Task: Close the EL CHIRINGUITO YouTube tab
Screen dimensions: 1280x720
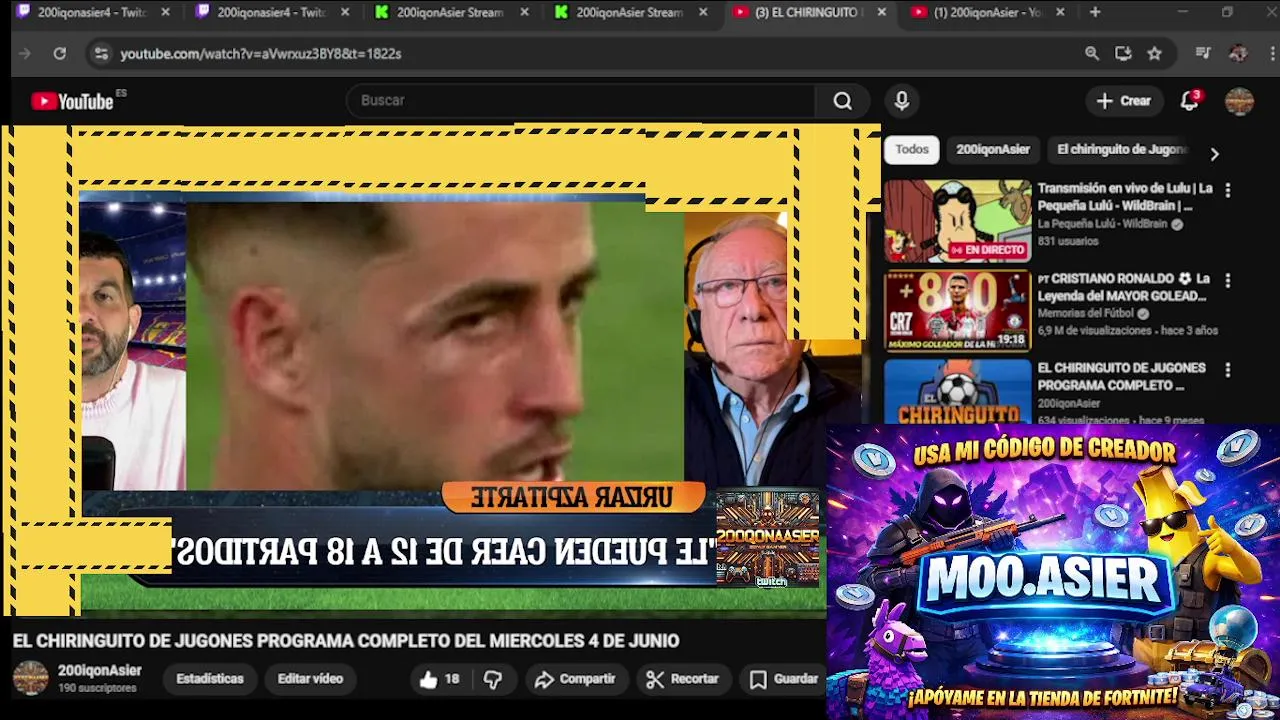Action: 881,13
